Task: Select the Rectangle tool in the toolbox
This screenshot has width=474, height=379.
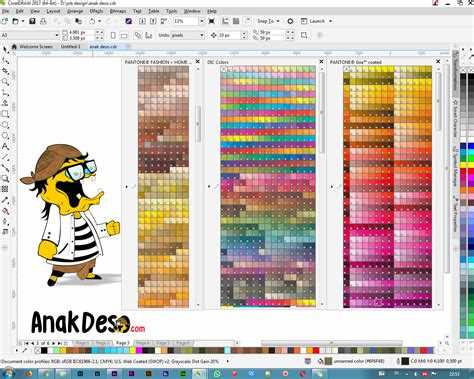Action: [x=5, y=114]
